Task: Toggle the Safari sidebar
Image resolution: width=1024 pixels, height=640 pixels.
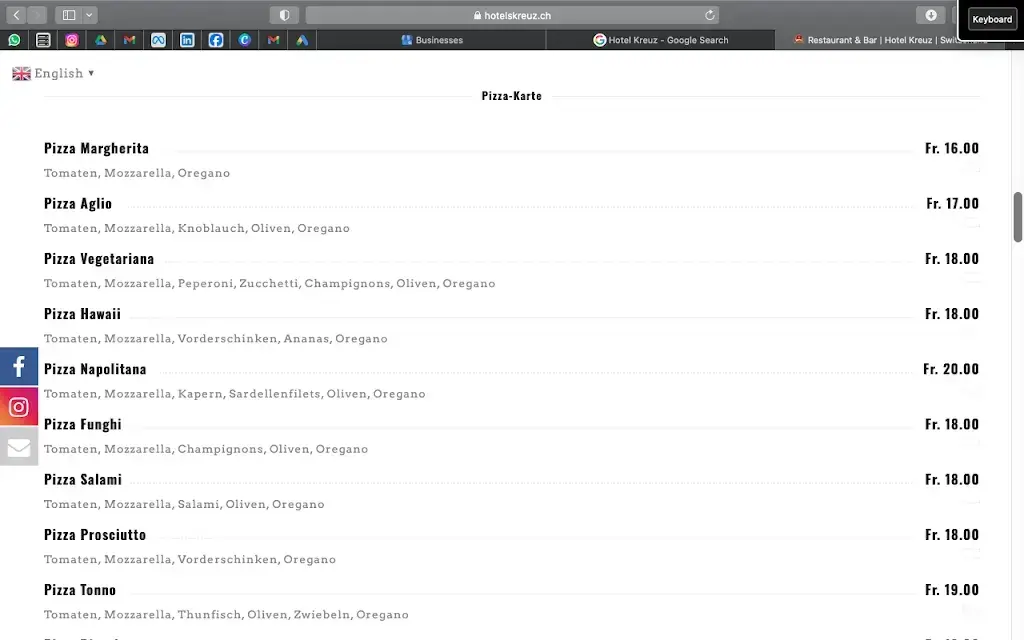Action: click(69, 15)
